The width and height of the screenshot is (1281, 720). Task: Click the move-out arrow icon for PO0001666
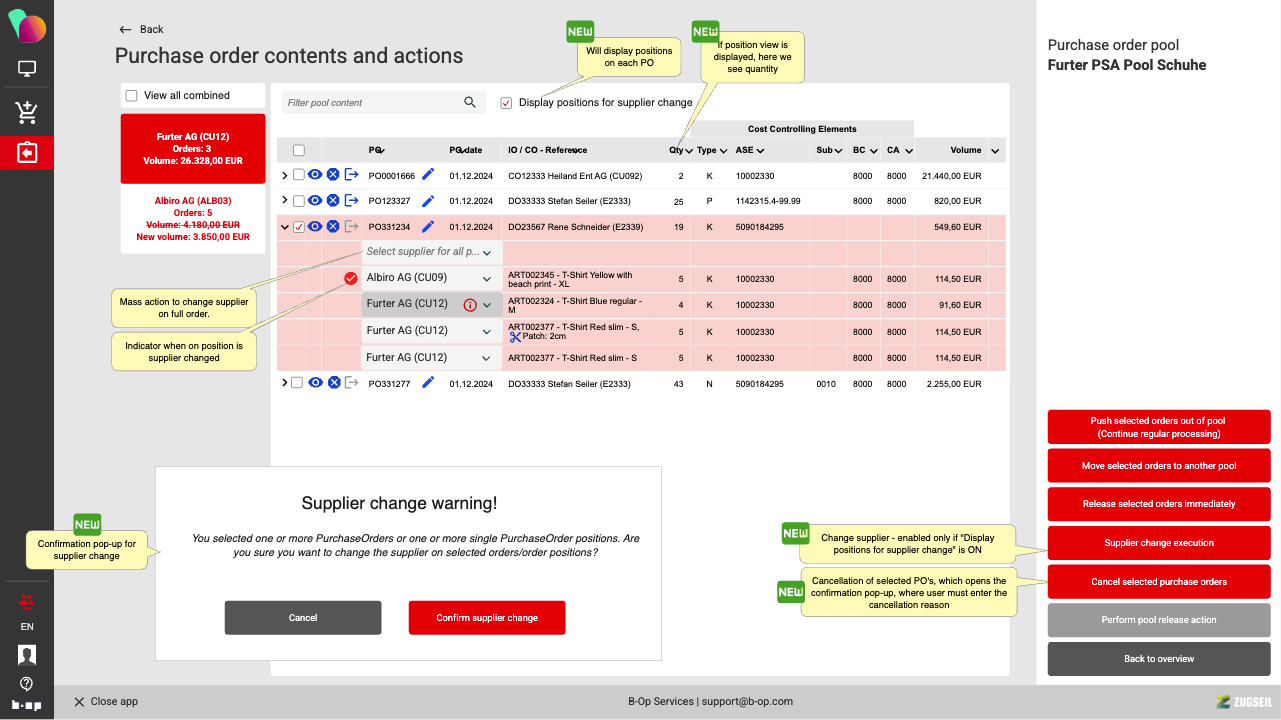(351, 175)
